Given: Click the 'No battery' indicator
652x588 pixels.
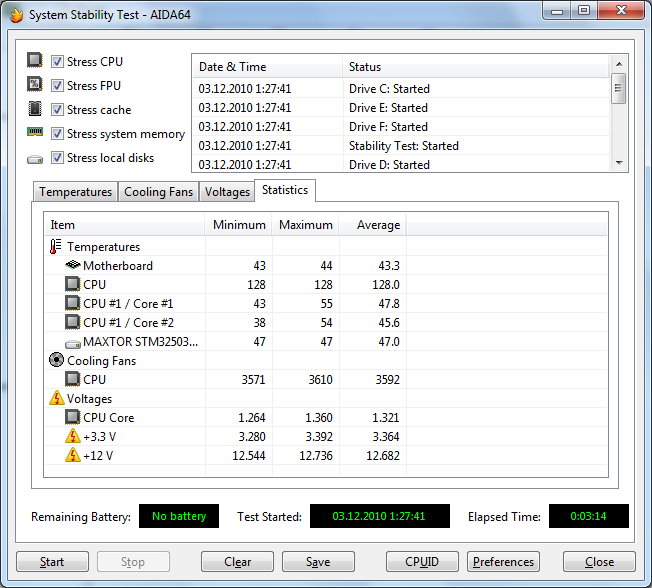Looking at the screenshot, I should click(x=179, y=516).
